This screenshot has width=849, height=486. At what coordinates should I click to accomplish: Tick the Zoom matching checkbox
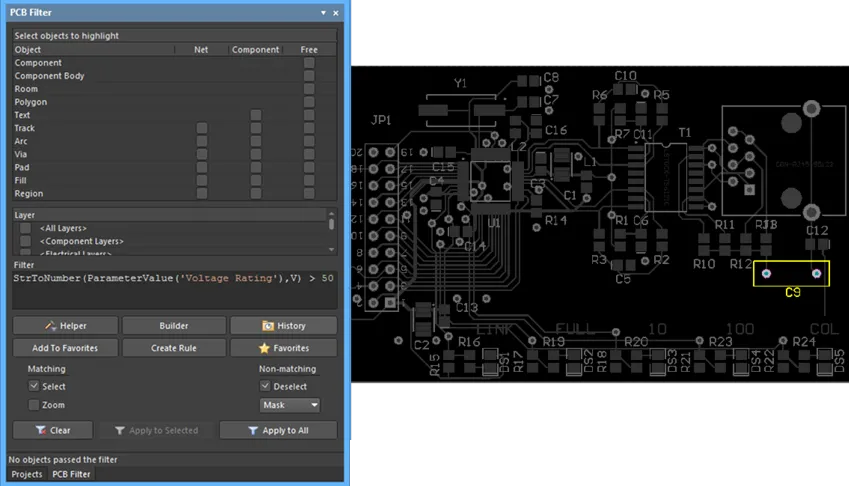pyautogui.click(x=34, y=405)
